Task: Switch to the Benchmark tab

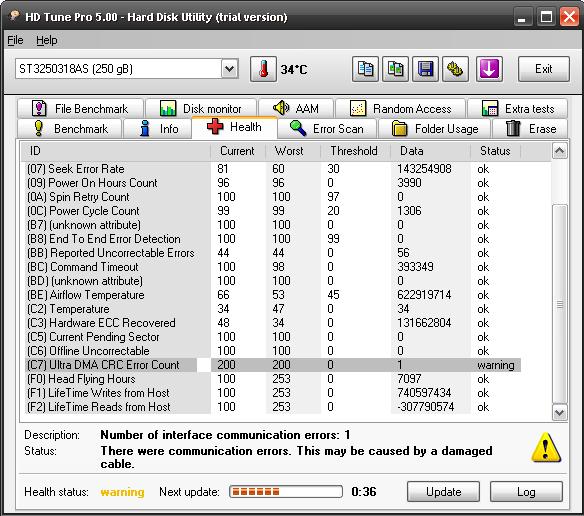Action: click(70, 129)
